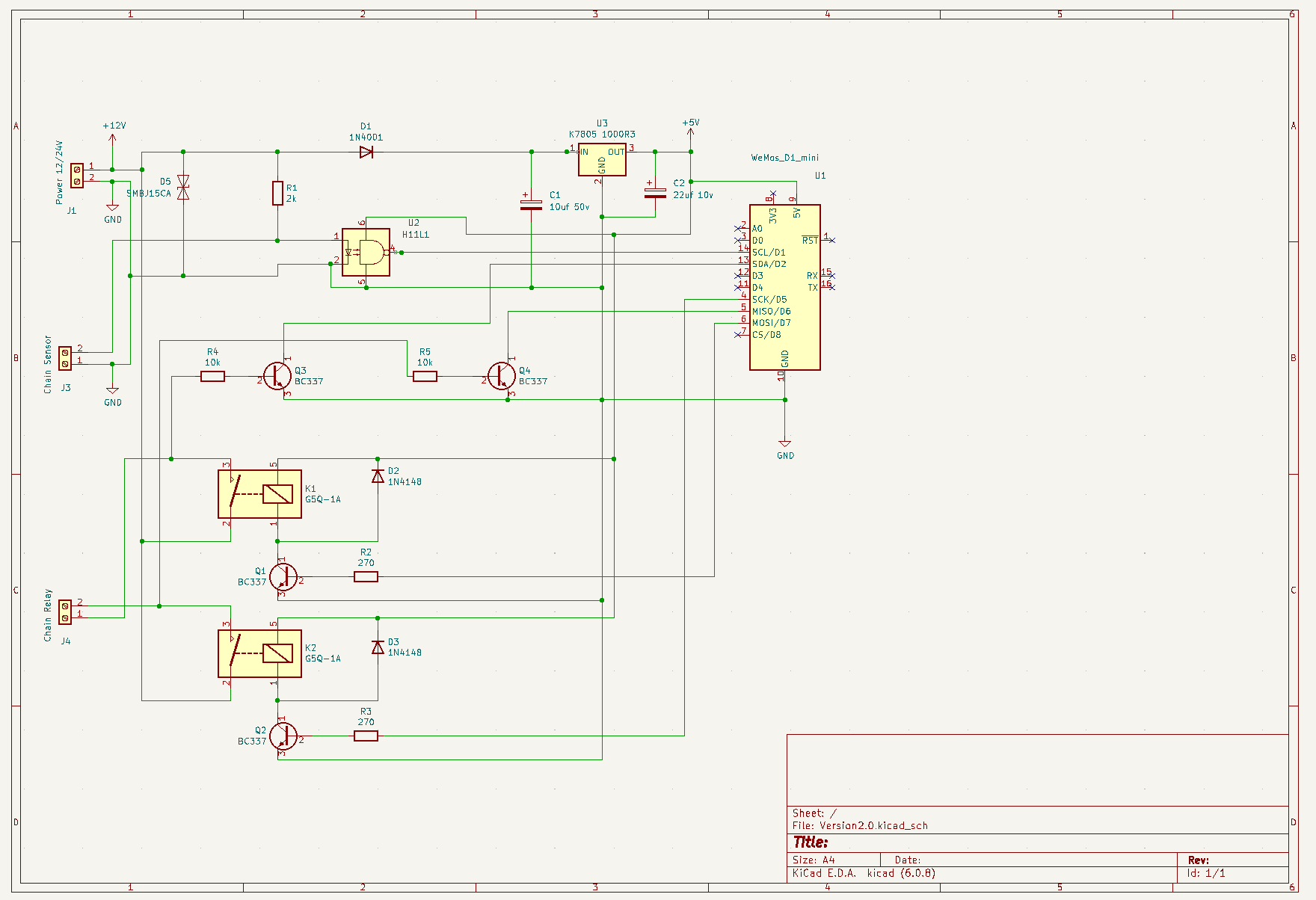Viewport: 1316px width, 900px height.
Task: Select the D2 1N4148 diode symbol
Action: coord(378,475)
